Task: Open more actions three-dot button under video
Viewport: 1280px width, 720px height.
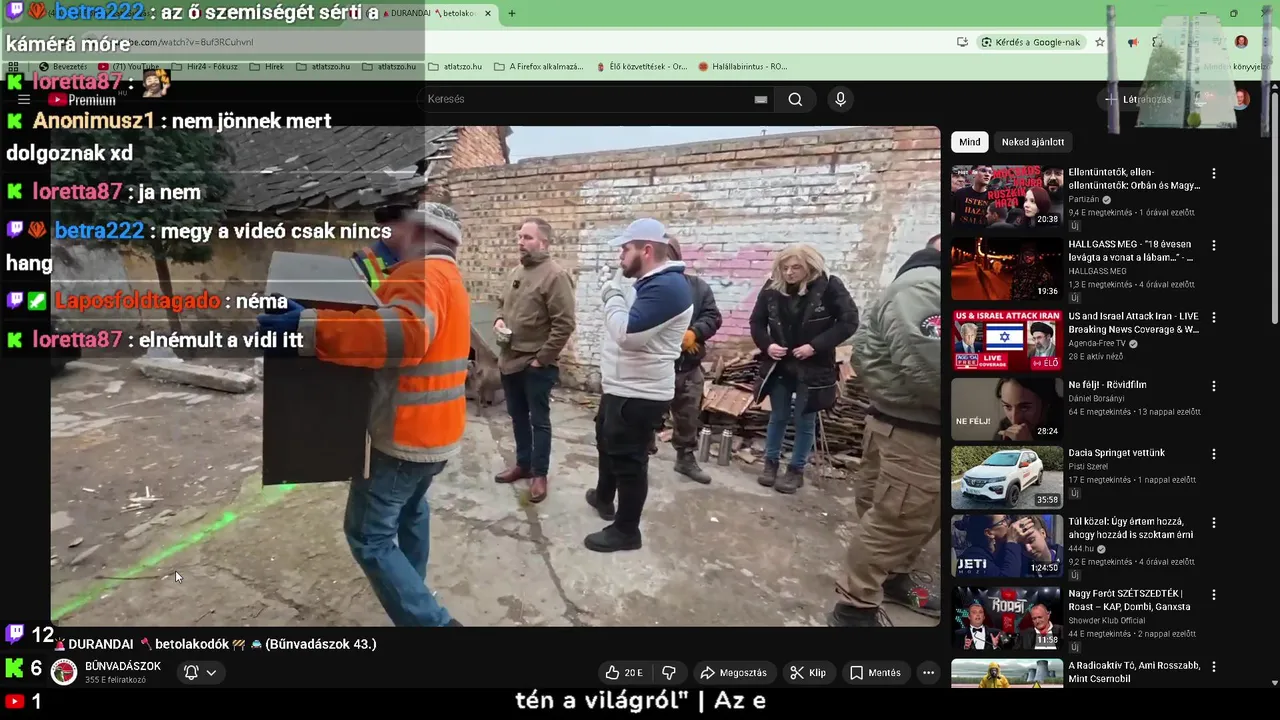Action: click(928, 673)
